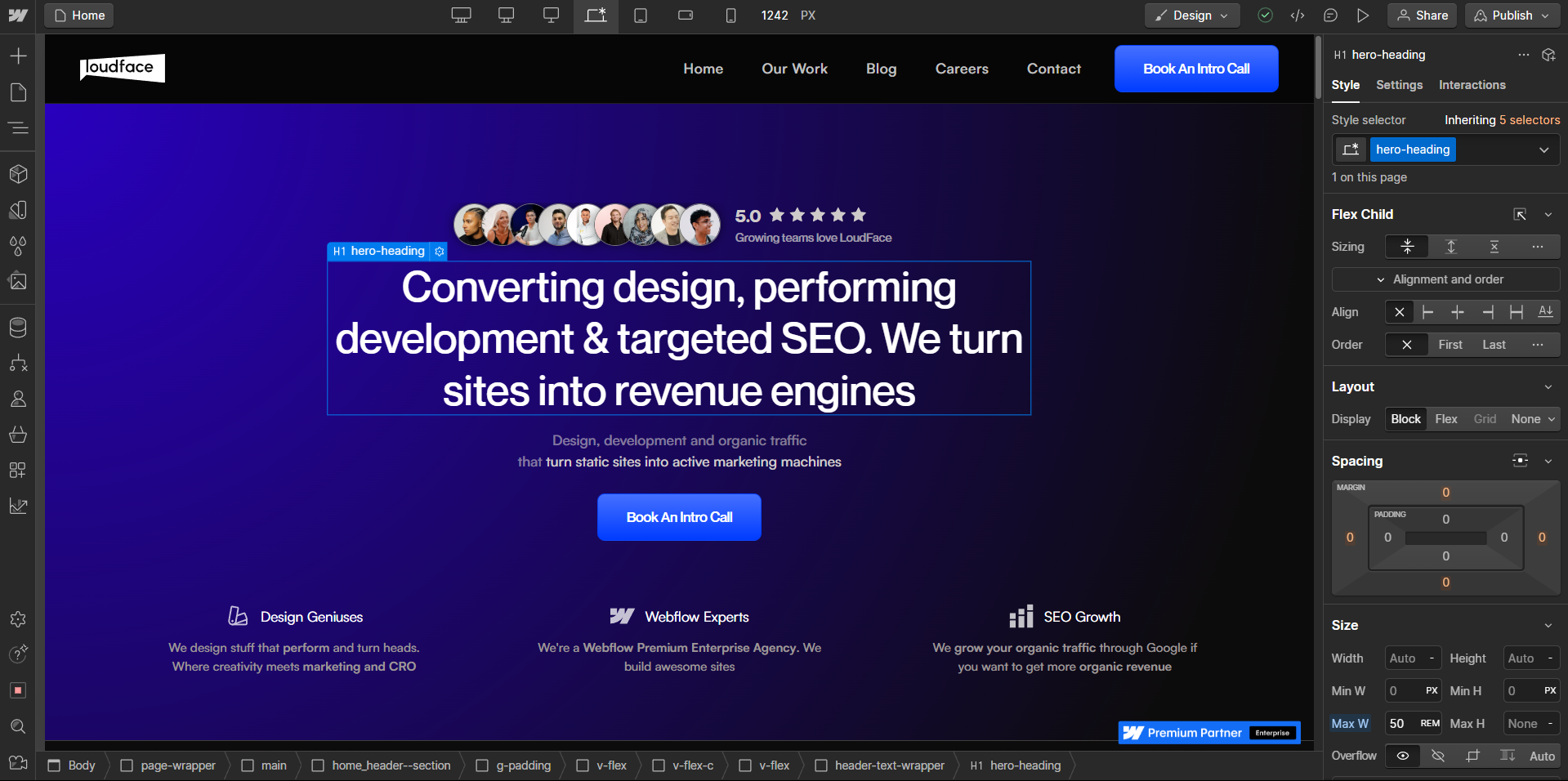Click the Share button

tap(1422, 16)
